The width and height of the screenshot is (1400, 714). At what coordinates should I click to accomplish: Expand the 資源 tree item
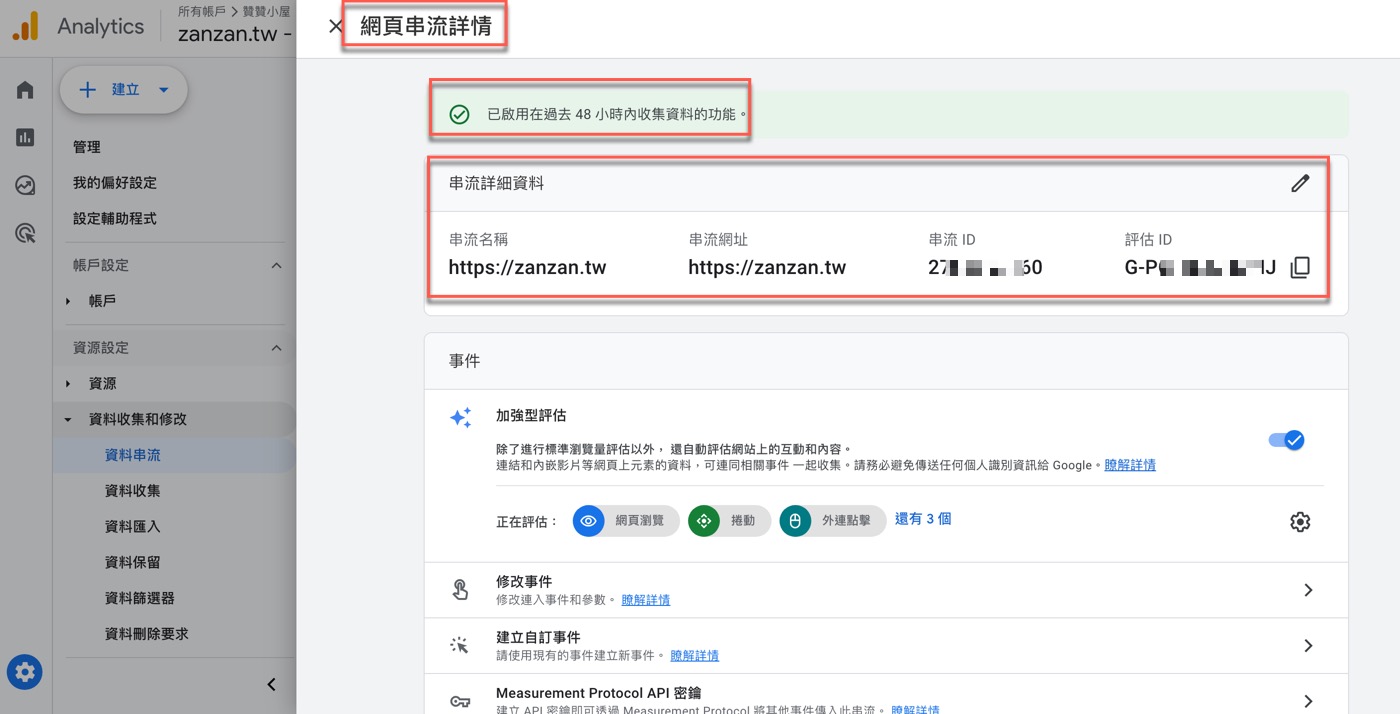pos(68,384)
